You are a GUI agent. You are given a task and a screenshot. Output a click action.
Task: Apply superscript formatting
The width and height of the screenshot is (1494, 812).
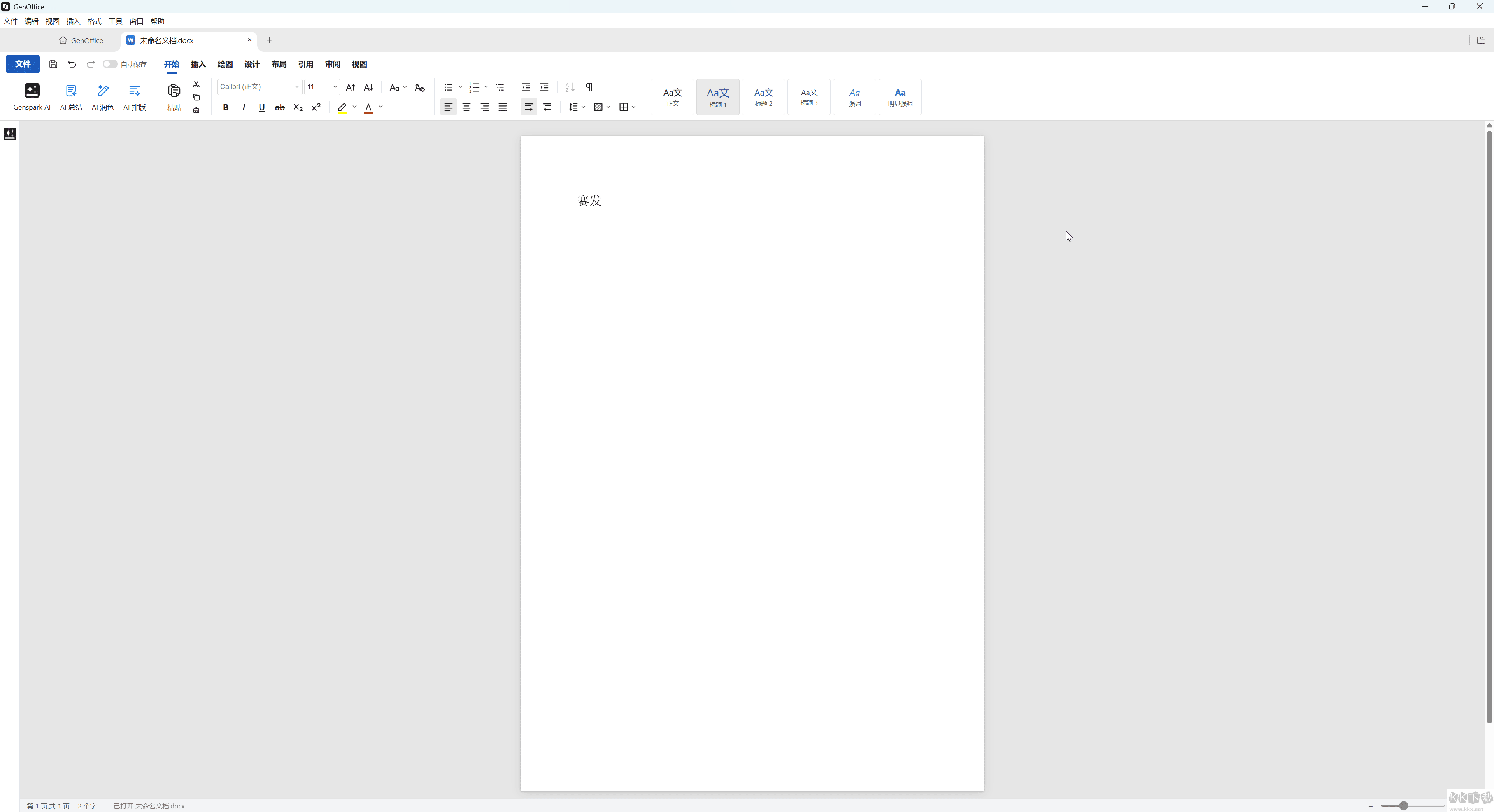click(x=316, y=107)
